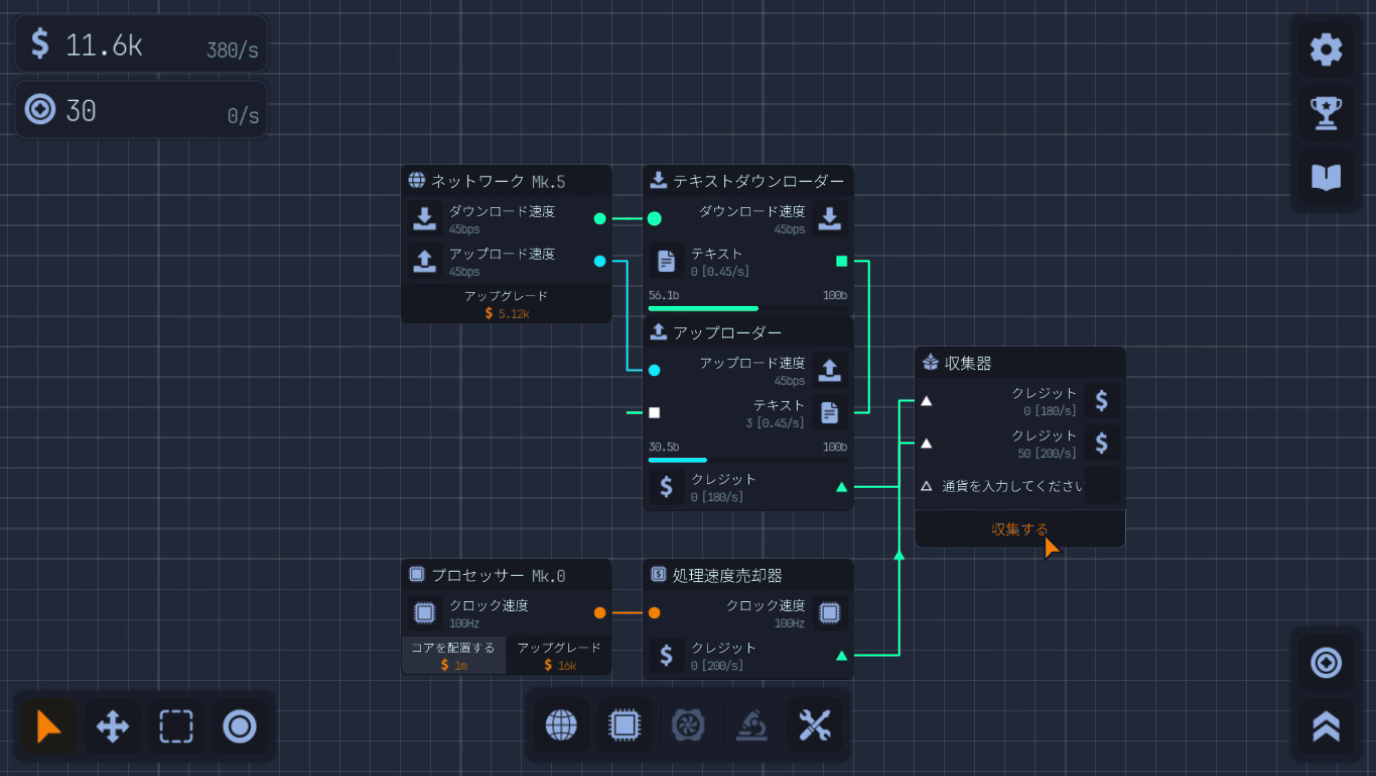Click the white square テキスト input port on アップローダー

coord(654,412)
